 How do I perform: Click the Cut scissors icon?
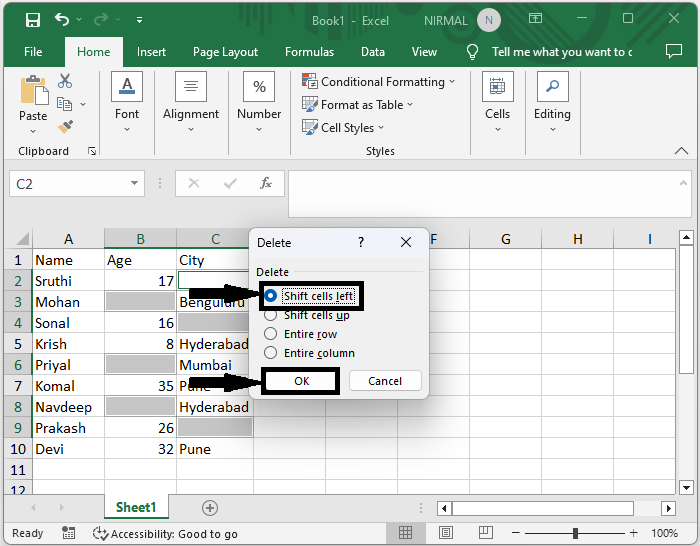(65, 81)
